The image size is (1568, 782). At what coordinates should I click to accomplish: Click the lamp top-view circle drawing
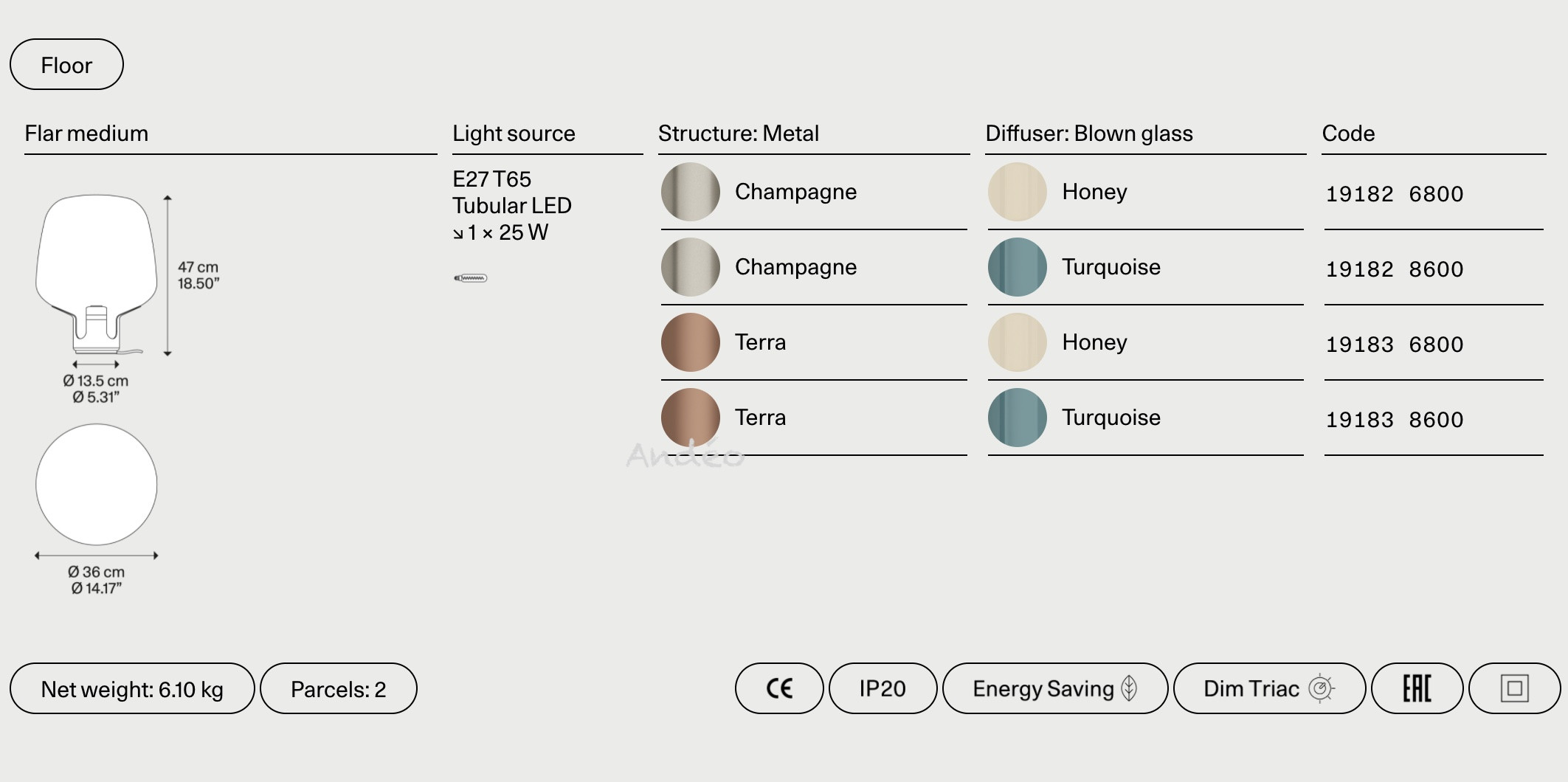[x=97, y=484]
